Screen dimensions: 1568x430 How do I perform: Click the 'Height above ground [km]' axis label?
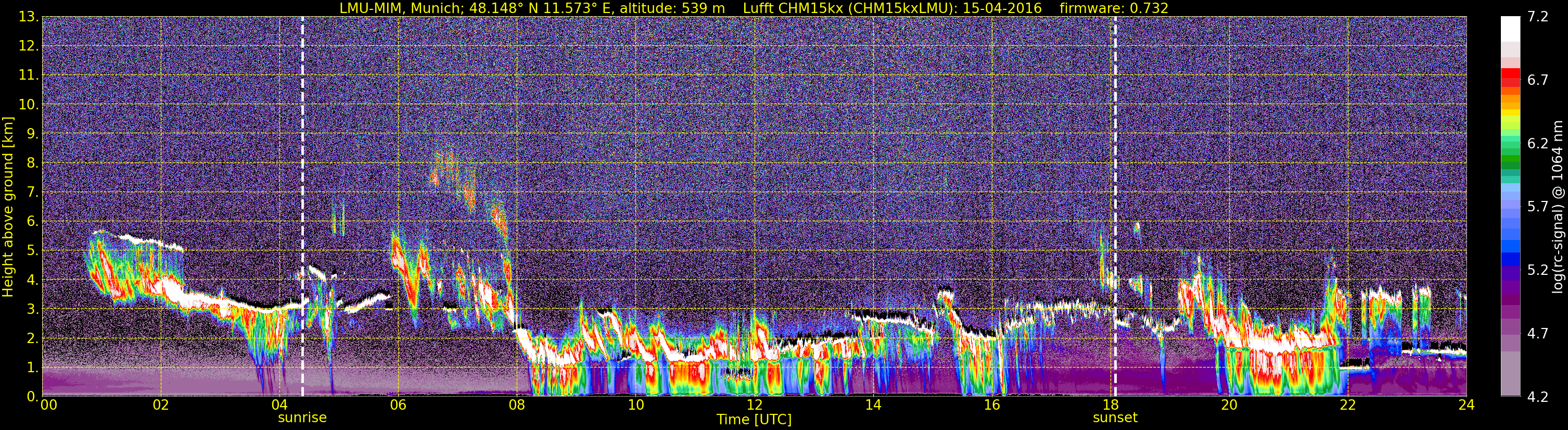click(x=8, y=207)
